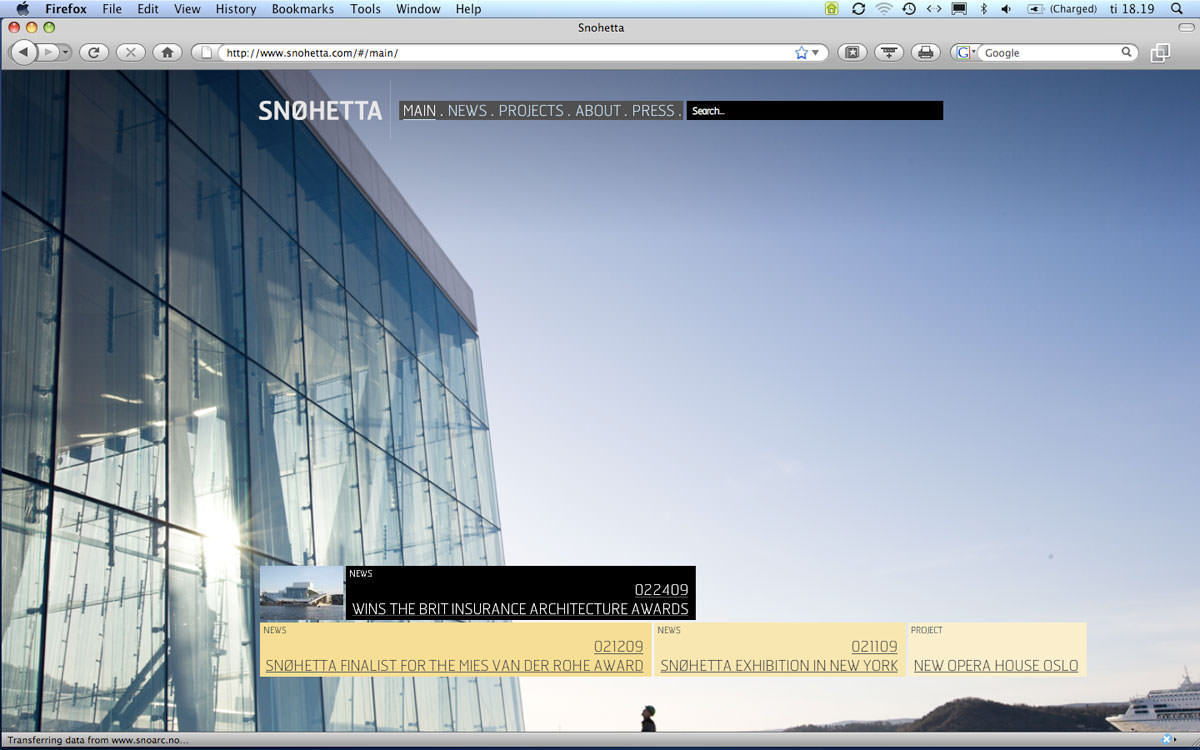Click the page icon in the address bar
1200x750 pixels.
207,53
